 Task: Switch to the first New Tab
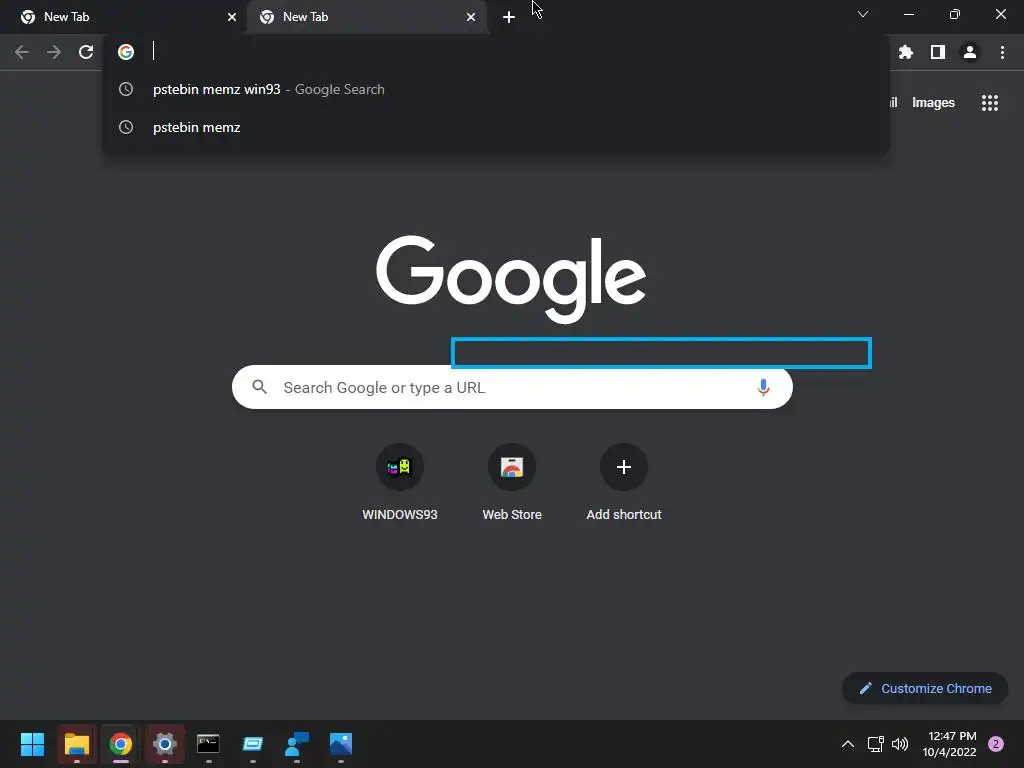click(124, 17)
